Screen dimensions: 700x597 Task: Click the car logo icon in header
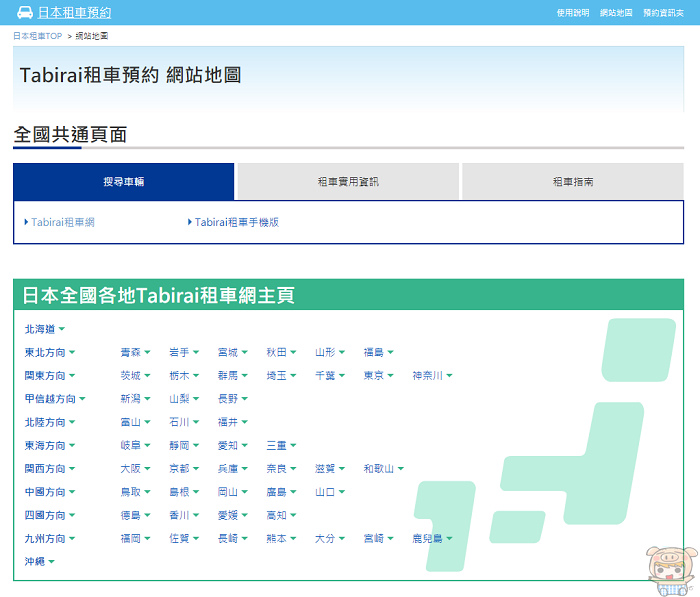25,13
